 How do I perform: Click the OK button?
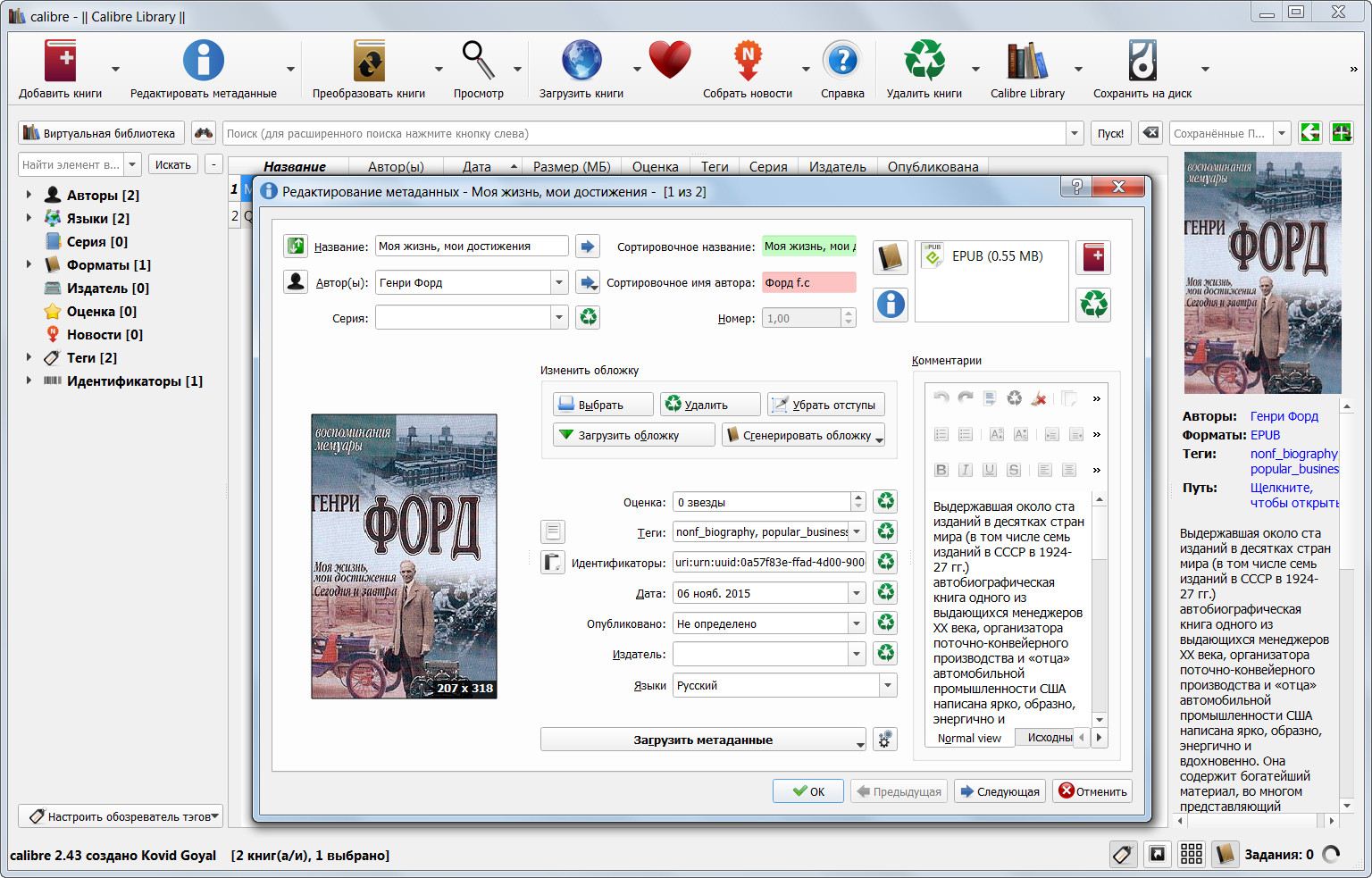(x=810, y=791)
